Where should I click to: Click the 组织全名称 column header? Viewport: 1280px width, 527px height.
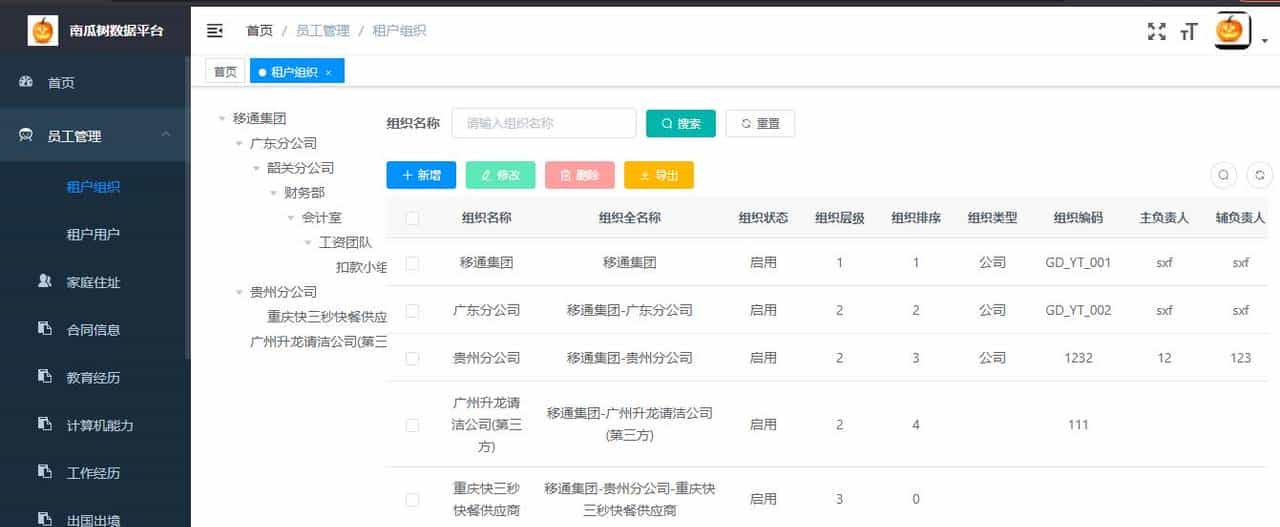630,218
